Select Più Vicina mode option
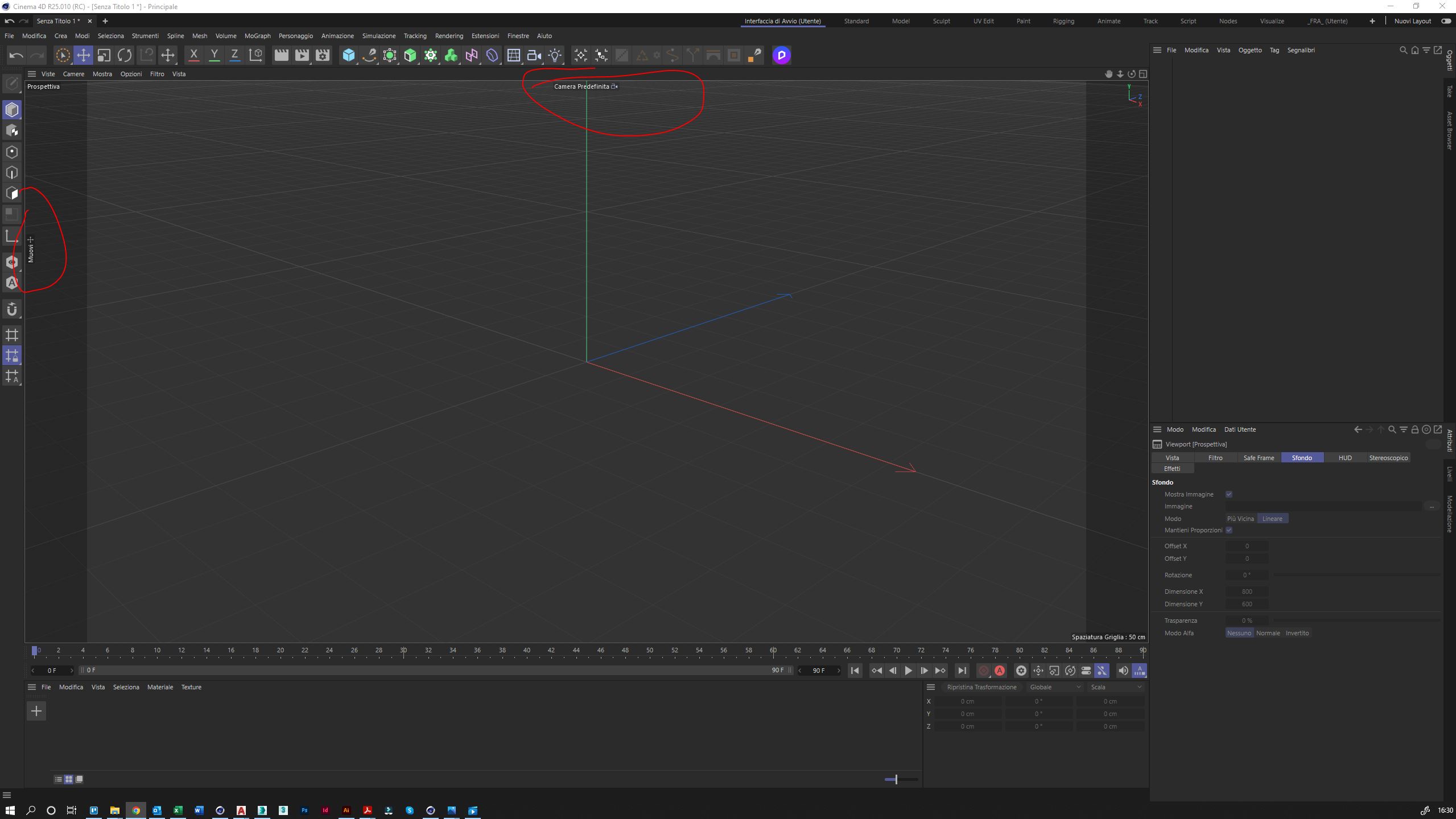The width and height of the screenshot is (1456, 819). (x=1240, y=519)
